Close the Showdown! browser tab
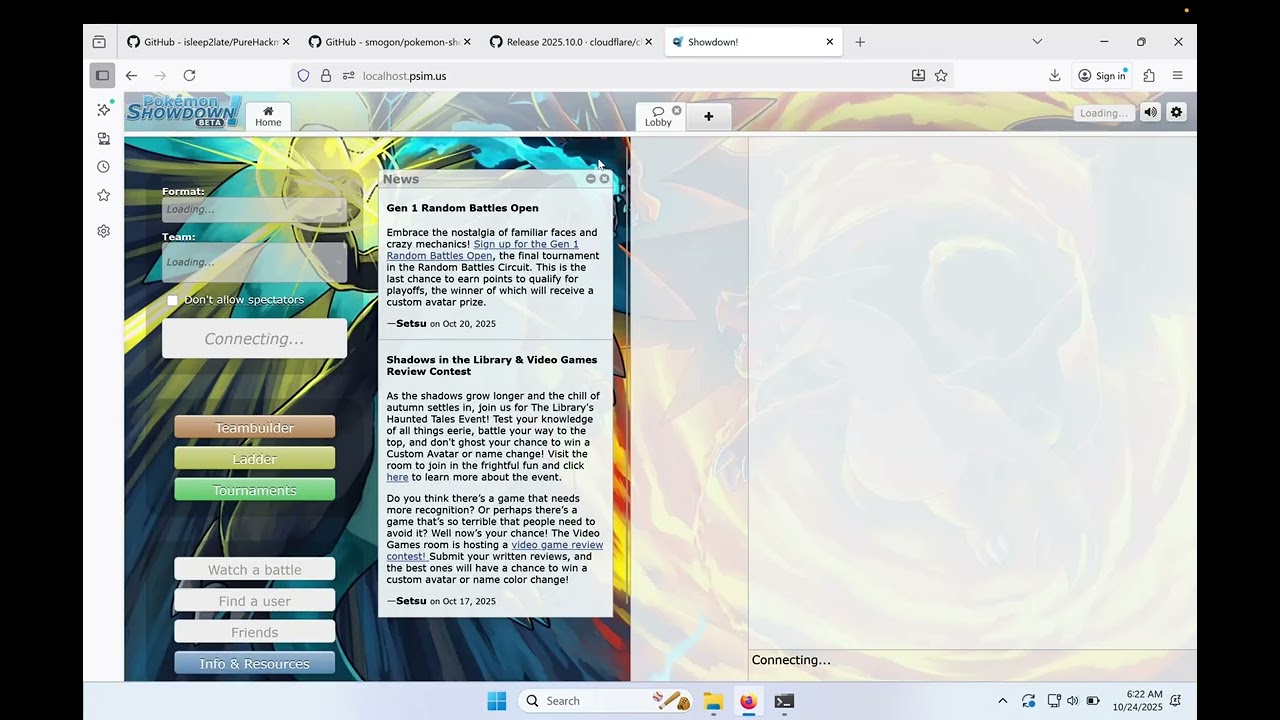The height and width of the screenshot is (720, 1280). point(830,42)
